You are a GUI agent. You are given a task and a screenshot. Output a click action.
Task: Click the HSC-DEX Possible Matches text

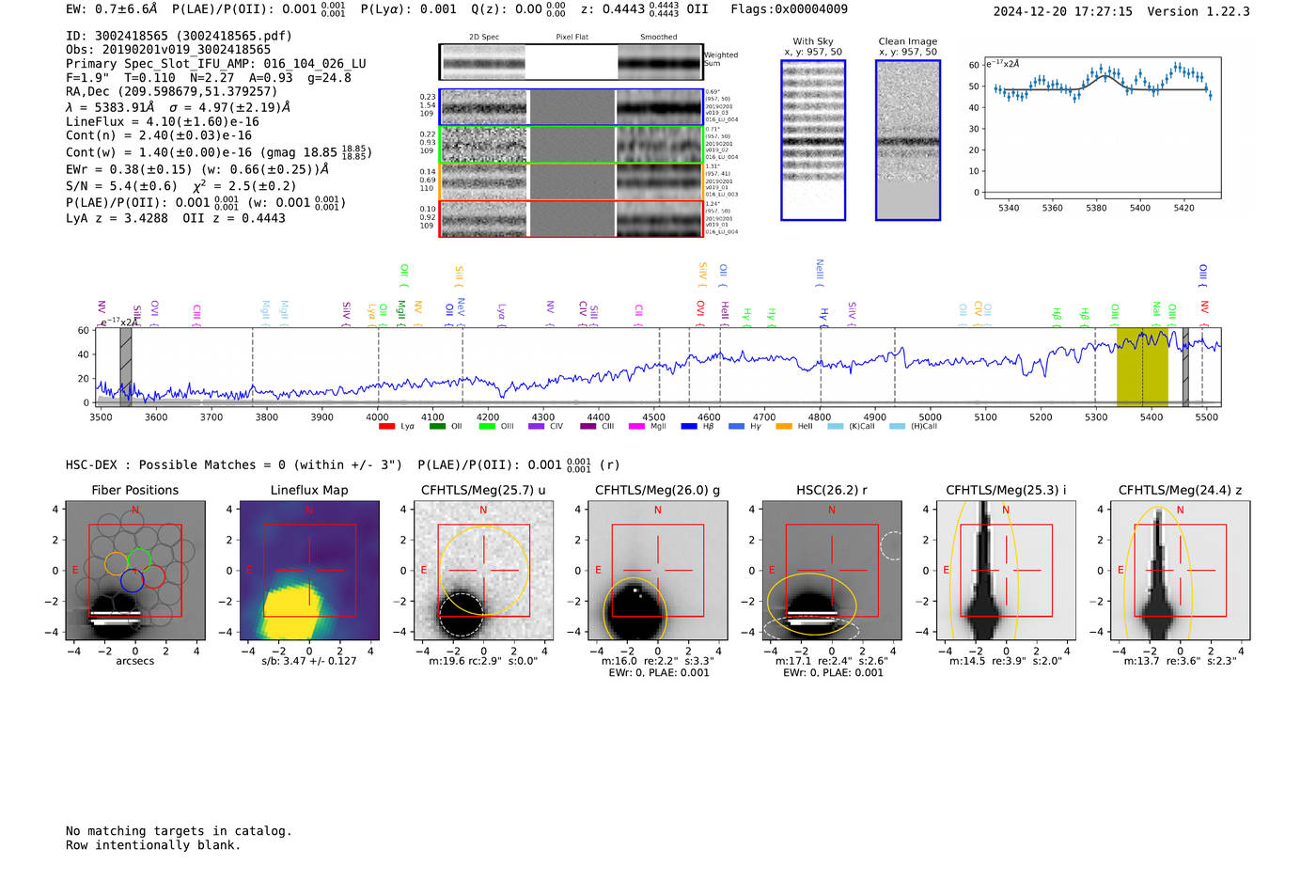234,465
